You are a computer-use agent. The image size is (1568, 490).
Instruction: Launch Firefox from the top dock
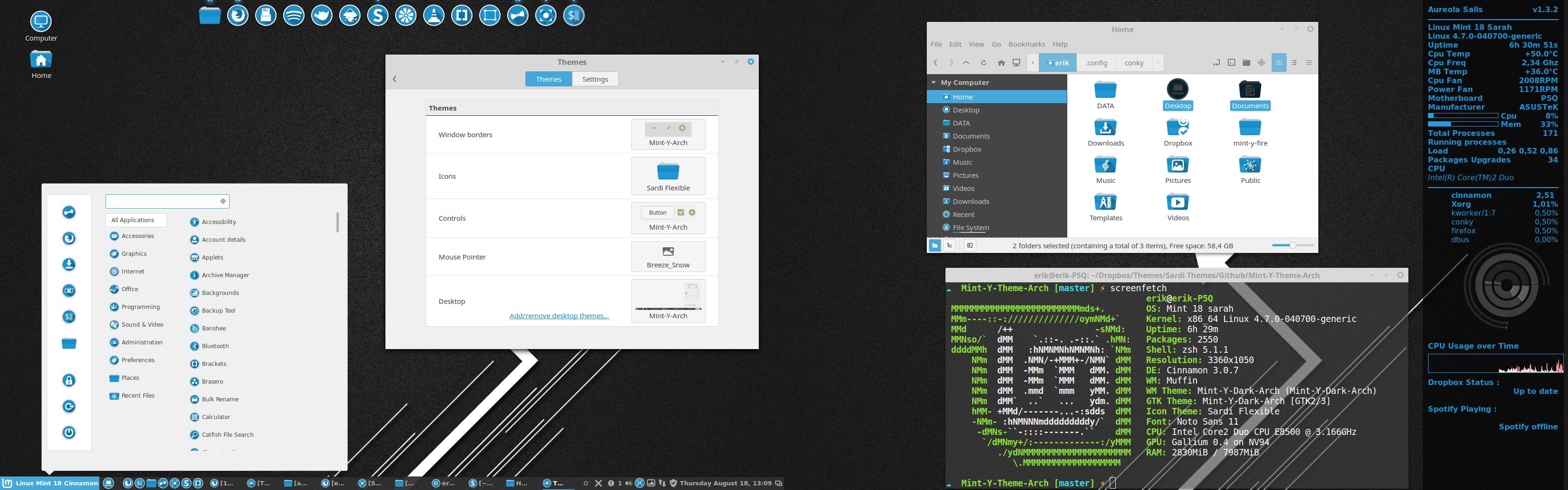tap(238, 15)
